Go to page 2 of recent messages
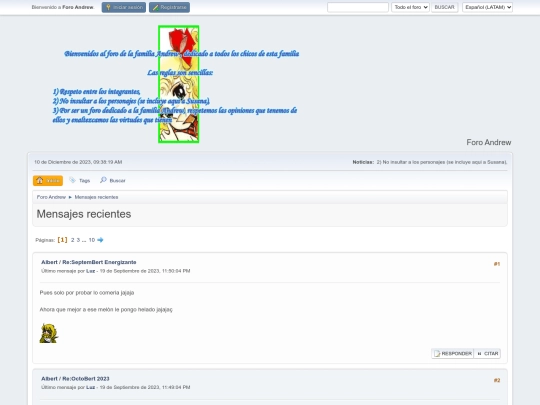The image size is (540, 405). 73,240
